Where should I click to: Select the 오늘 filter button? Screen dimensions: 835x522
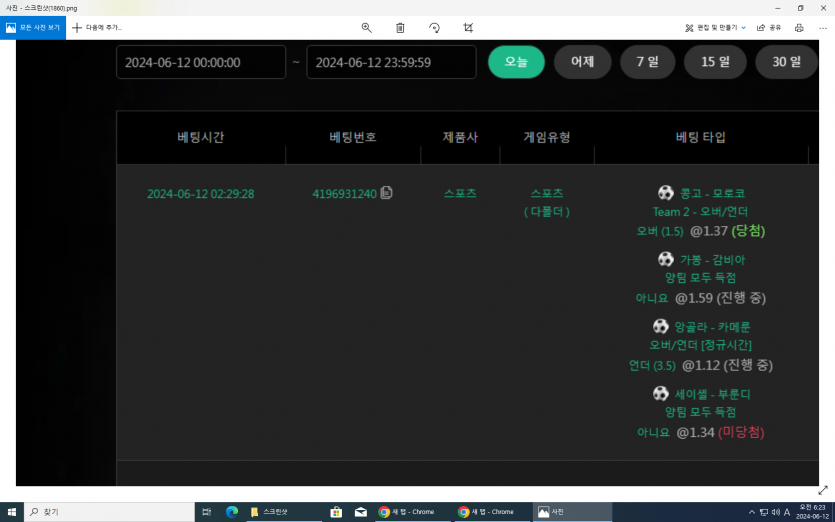coord(516,62)
